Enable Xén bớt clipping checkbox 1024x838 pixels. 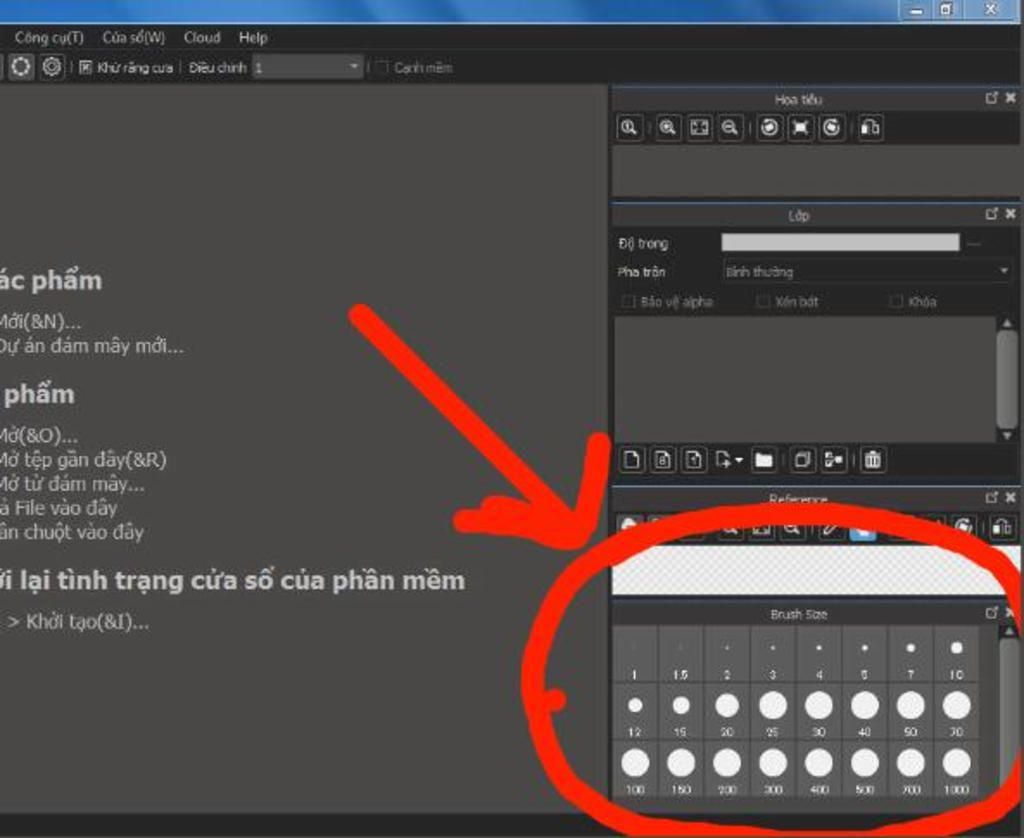point(763,302)
